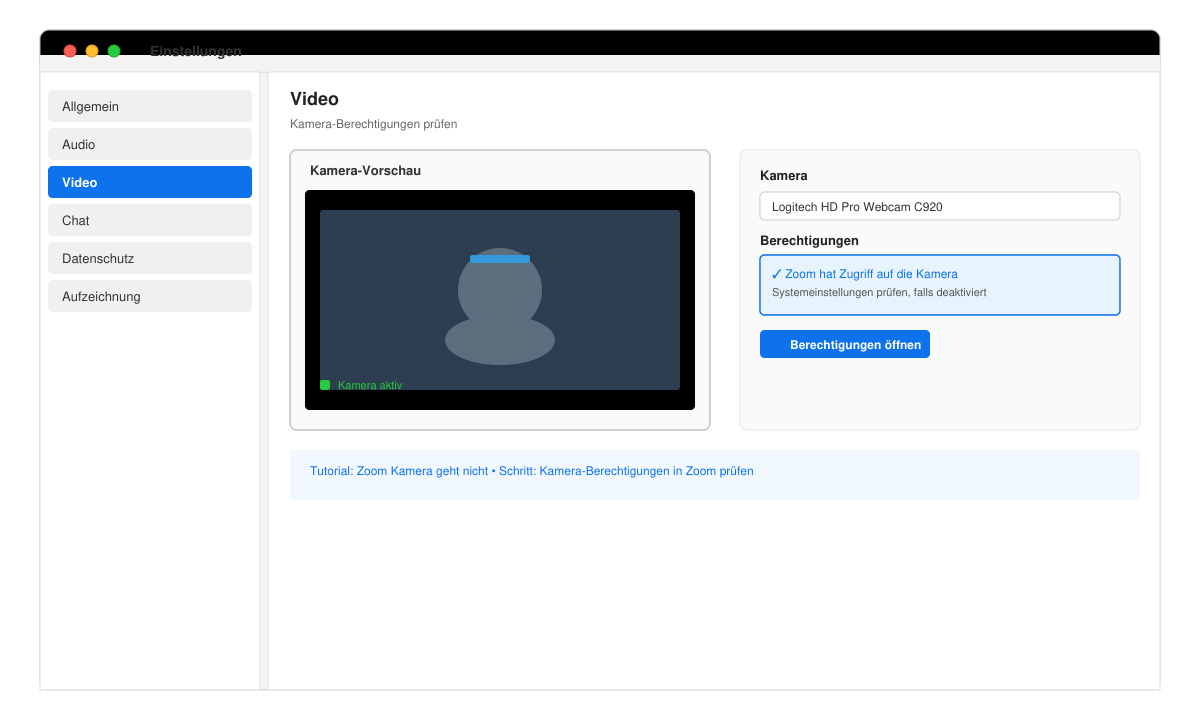Viewport: 1200px width, 720px height.
Task: Switch to the Audio settings tab
Action: 150,144
